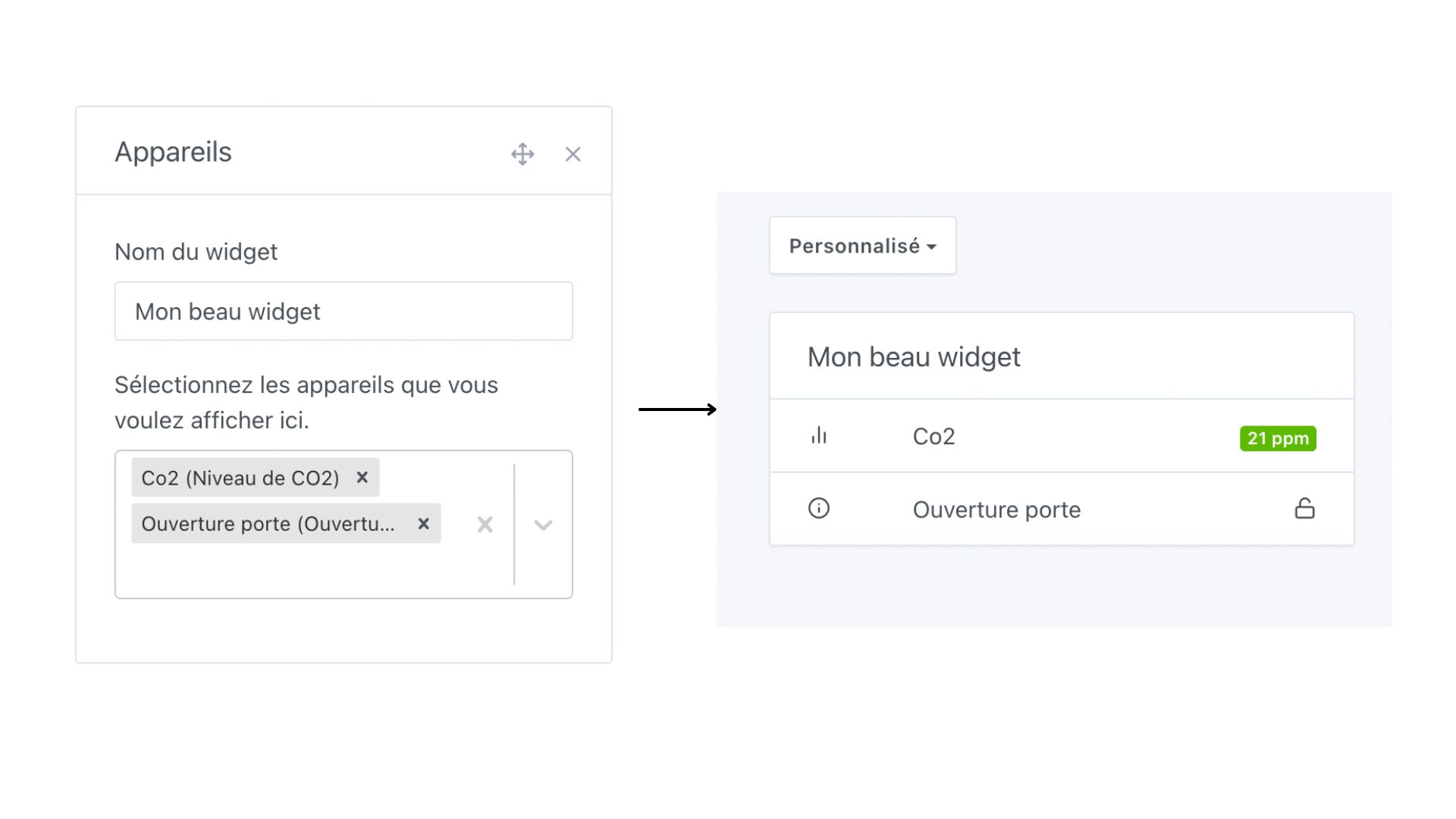This screenshot has width=1456, height=819.
Task: Open the Personnalisé chevron arrow
Action: [931, 246]
